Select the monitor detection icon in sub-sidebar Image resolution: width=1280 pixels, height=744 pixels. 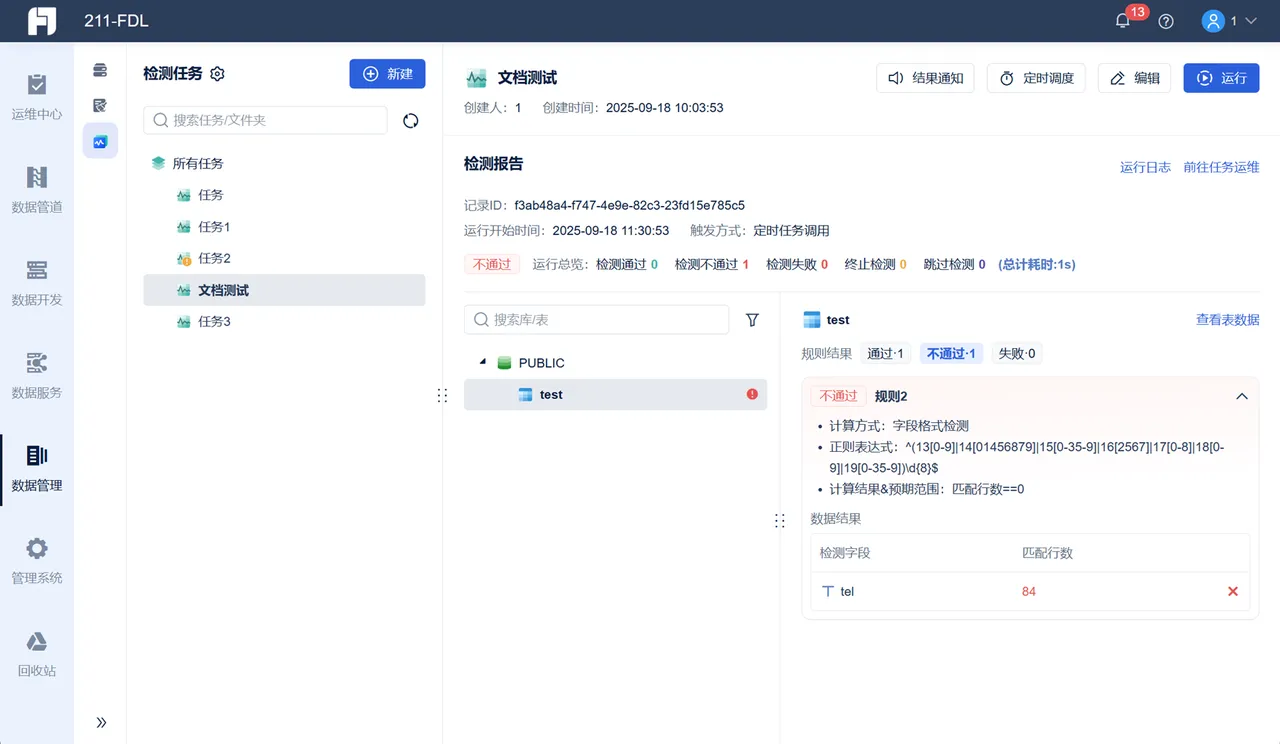click(x=100, y=141)
